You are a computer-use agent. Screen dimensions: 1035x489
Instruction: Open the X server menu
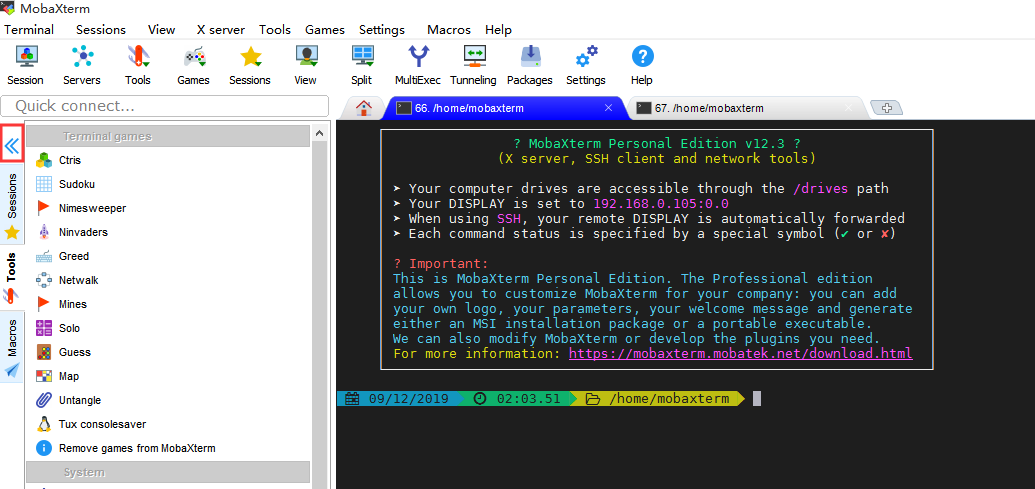click(x=220, y=30)
